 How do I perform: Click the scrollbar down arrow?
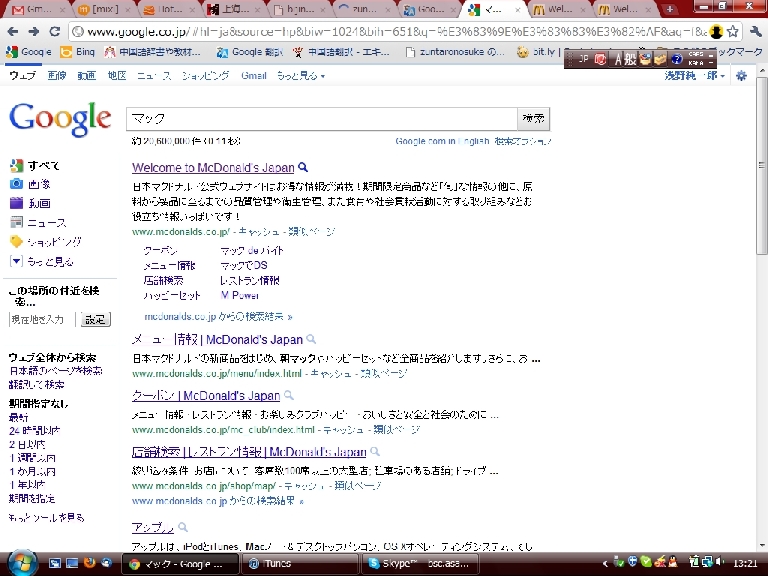[762, 545]
